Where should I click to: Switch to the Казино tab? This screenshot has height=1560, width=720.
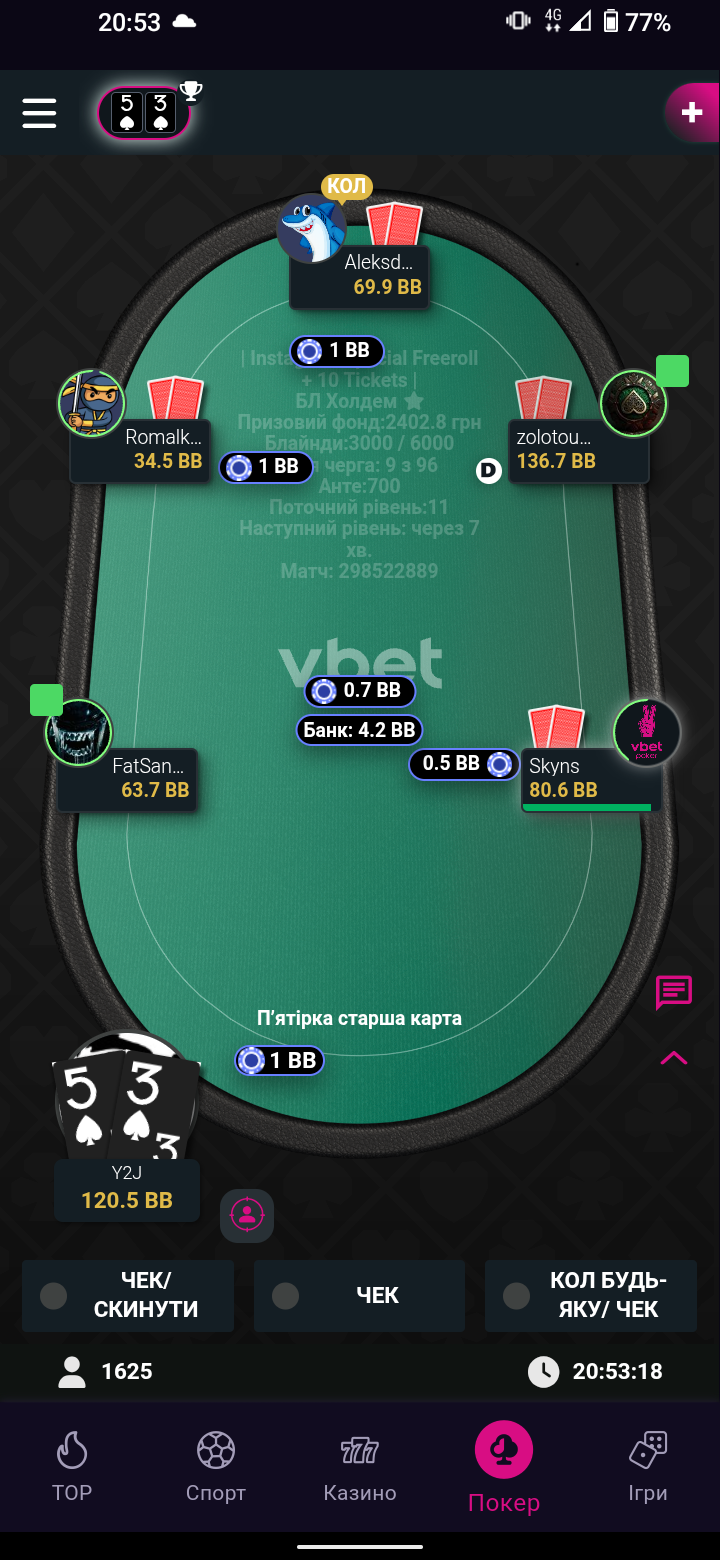[x=360, y=1466]
